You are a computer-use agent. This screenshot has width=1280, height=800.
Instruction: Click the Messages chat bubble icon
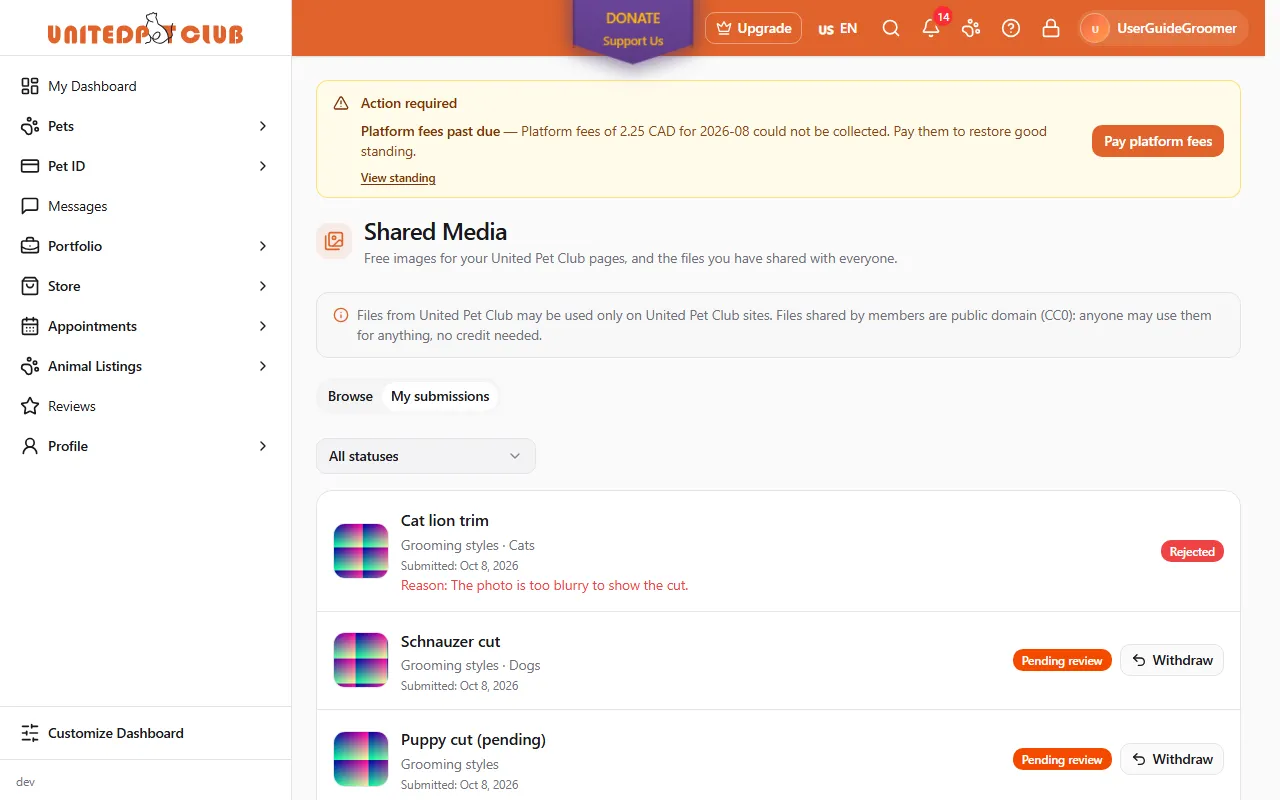click(x=30, y=206)
